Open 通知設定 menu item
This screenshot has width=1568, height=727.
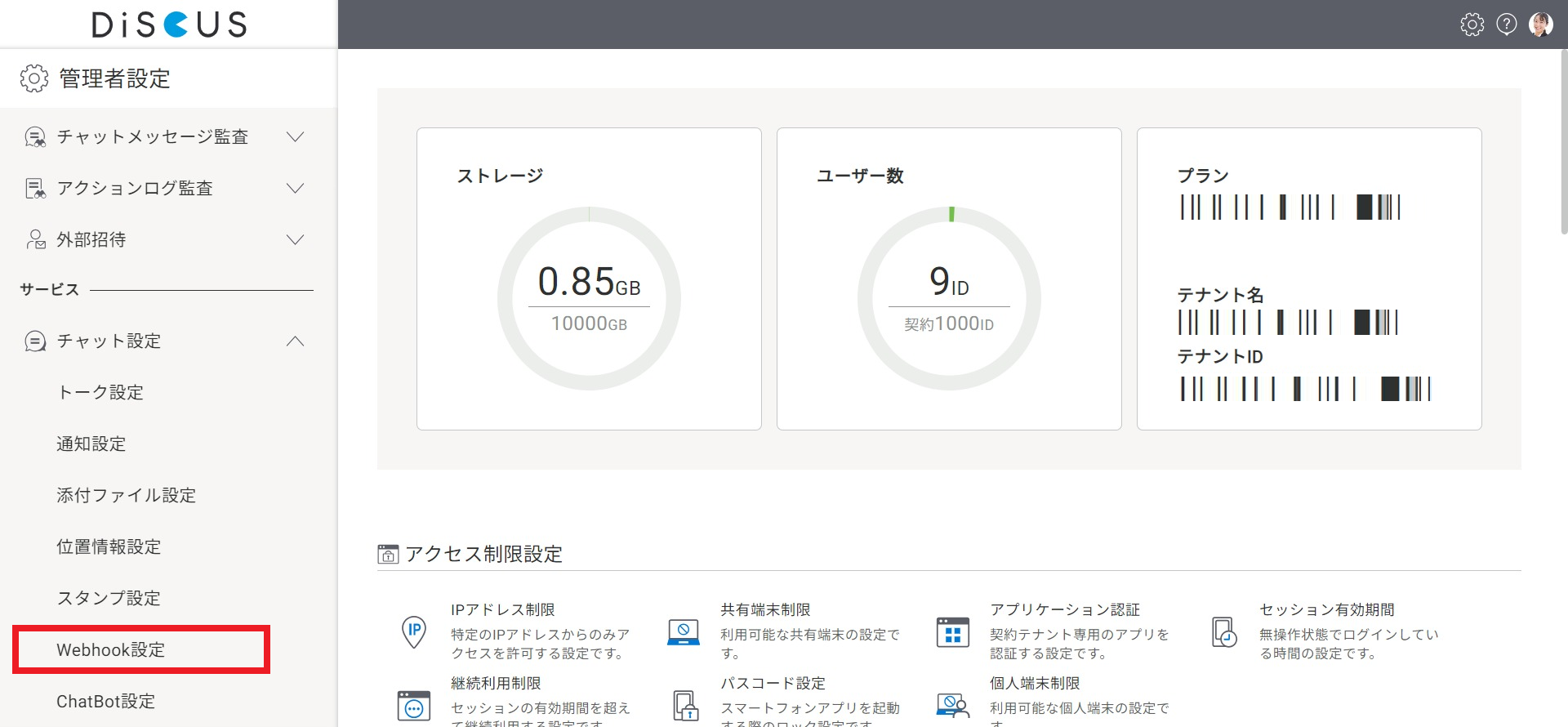click(x=91, y=444)
